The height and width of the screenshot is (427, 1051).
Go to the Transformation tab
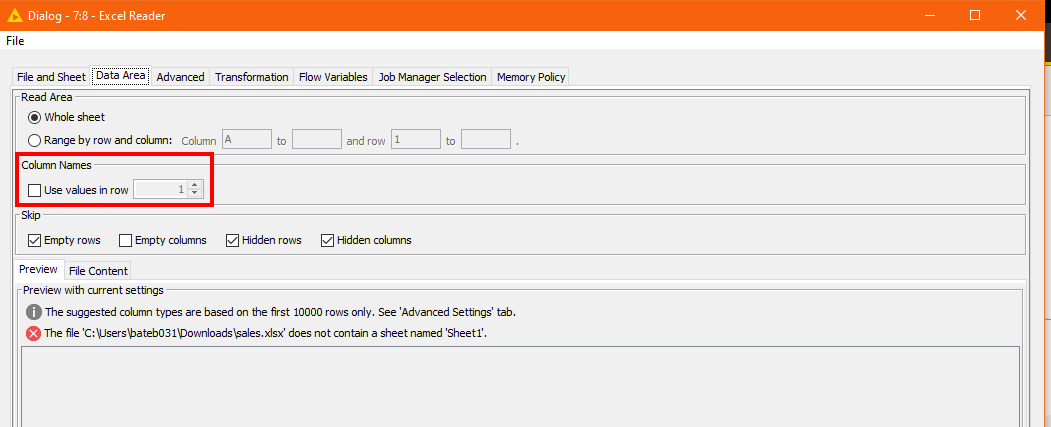251,77
